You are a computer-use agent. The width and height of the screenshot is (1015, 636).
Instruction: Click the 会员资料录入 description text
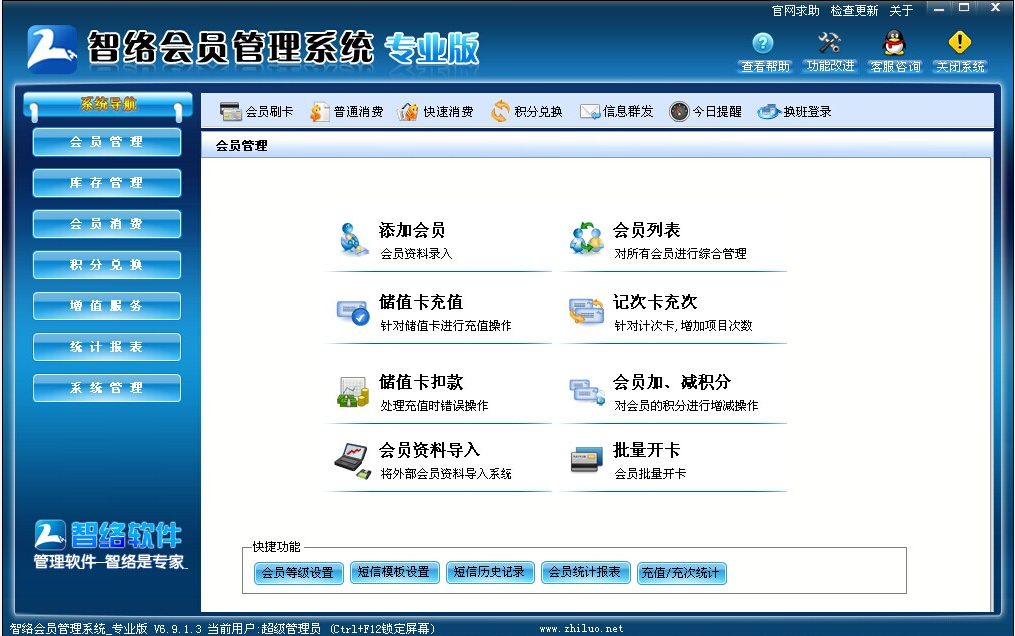(416, 254)
